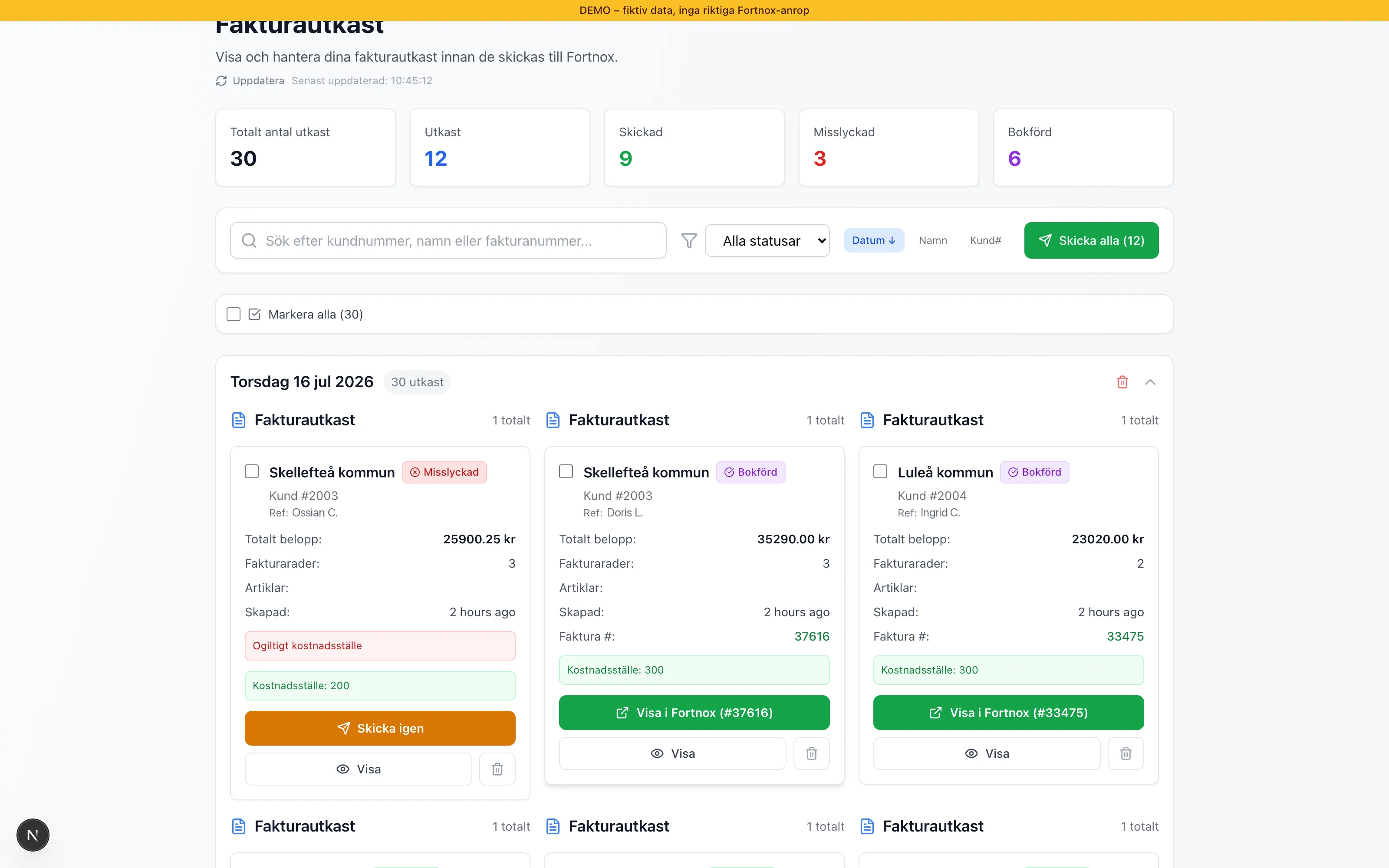Click invoice number 37616
1389x868 pixels.
tap(812, 637)
